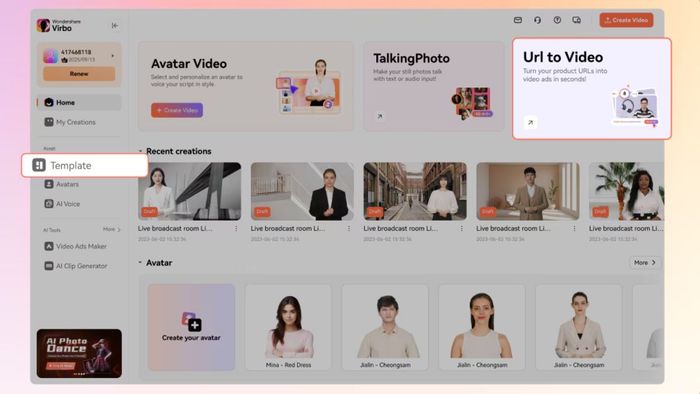Image resolution: width=700 pixels, height=394 pixels.
Task: Open the AI Photo Dance banner
Action: coord(79,353)
